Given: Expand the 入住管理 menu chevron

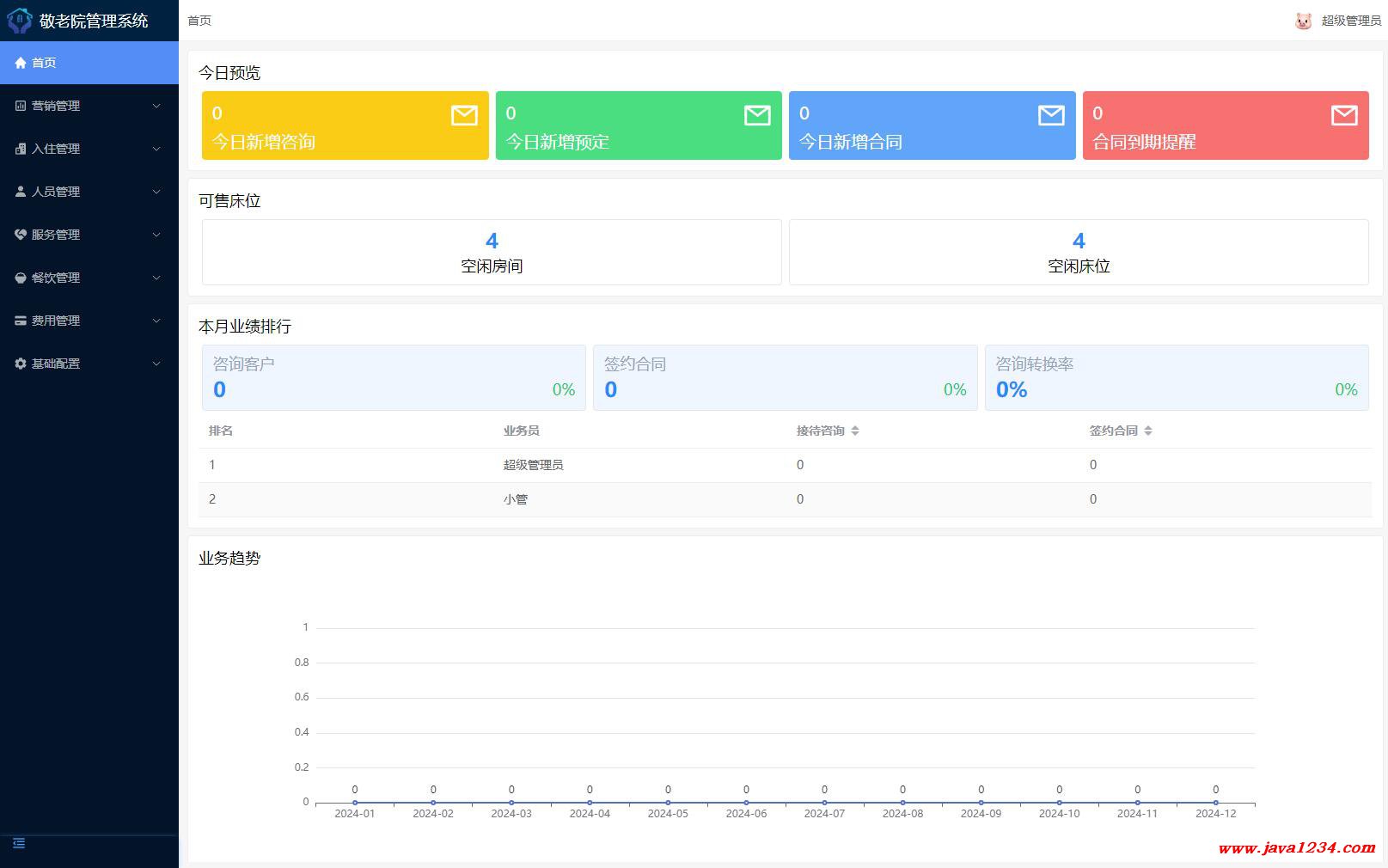Looking at the screenshot, I should click(156, 149).
